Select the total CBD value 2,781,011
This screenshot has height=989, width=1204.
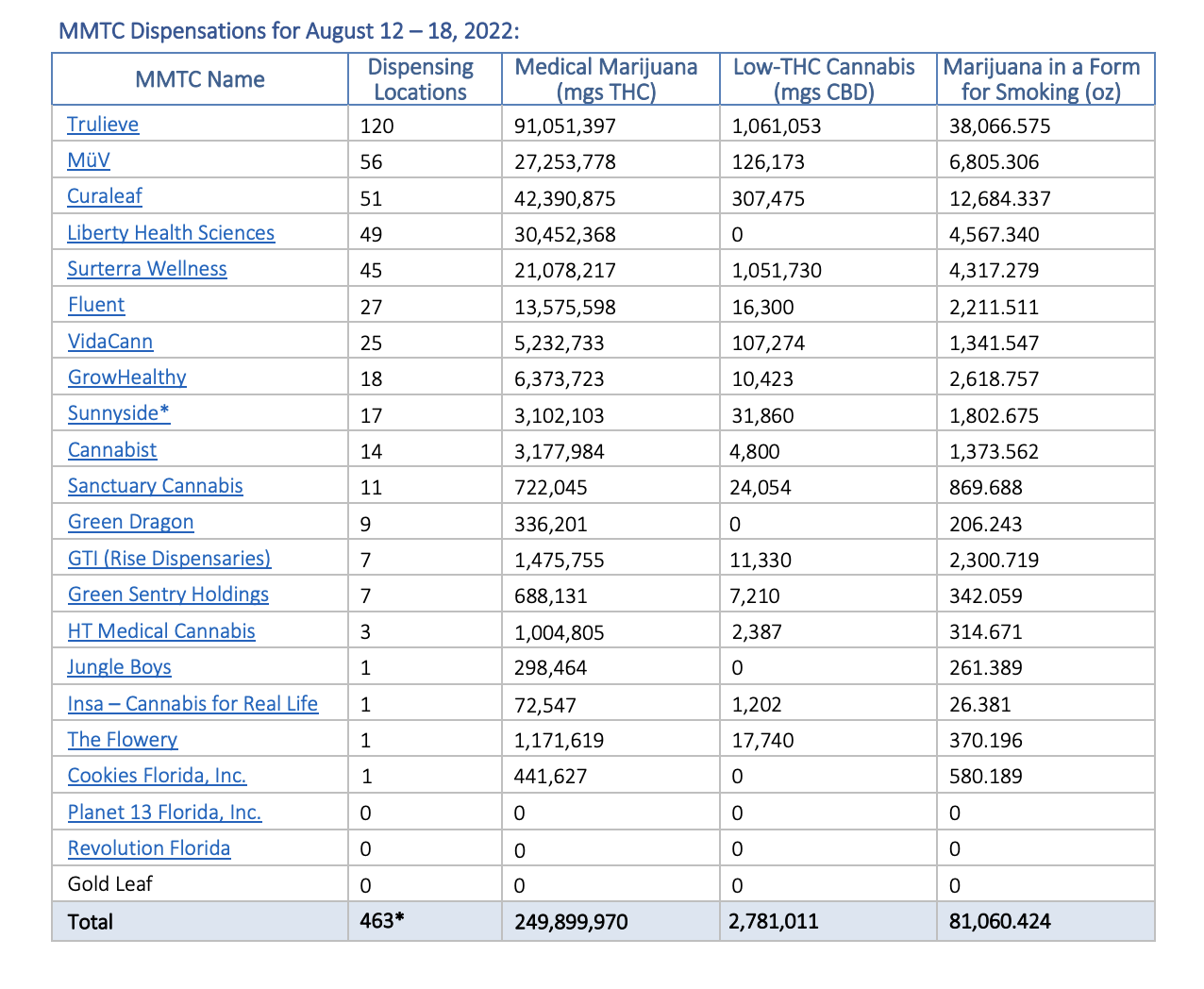point(776,922)
